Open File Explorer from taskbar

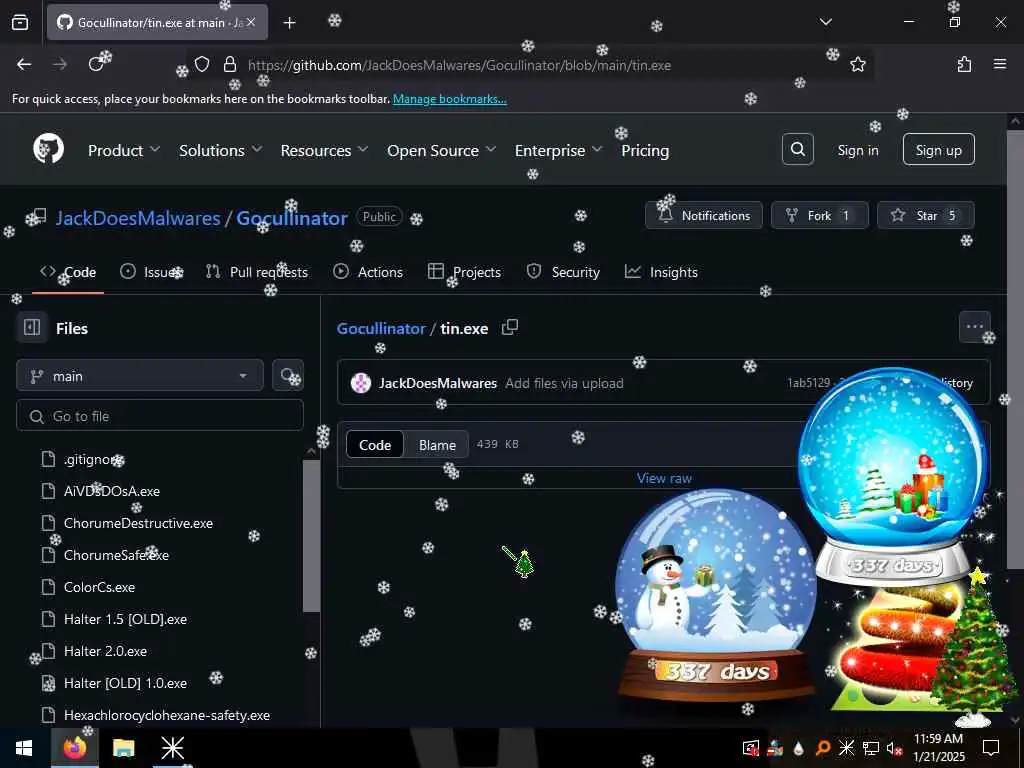click(123, 748)
